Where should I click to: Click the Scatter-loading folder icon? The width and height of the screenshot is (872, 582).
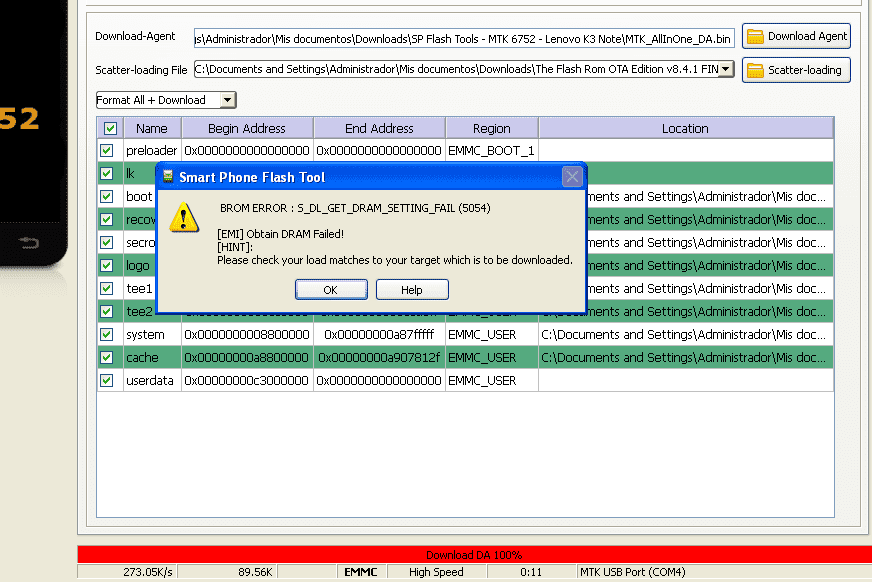click(x=755, y=71)
